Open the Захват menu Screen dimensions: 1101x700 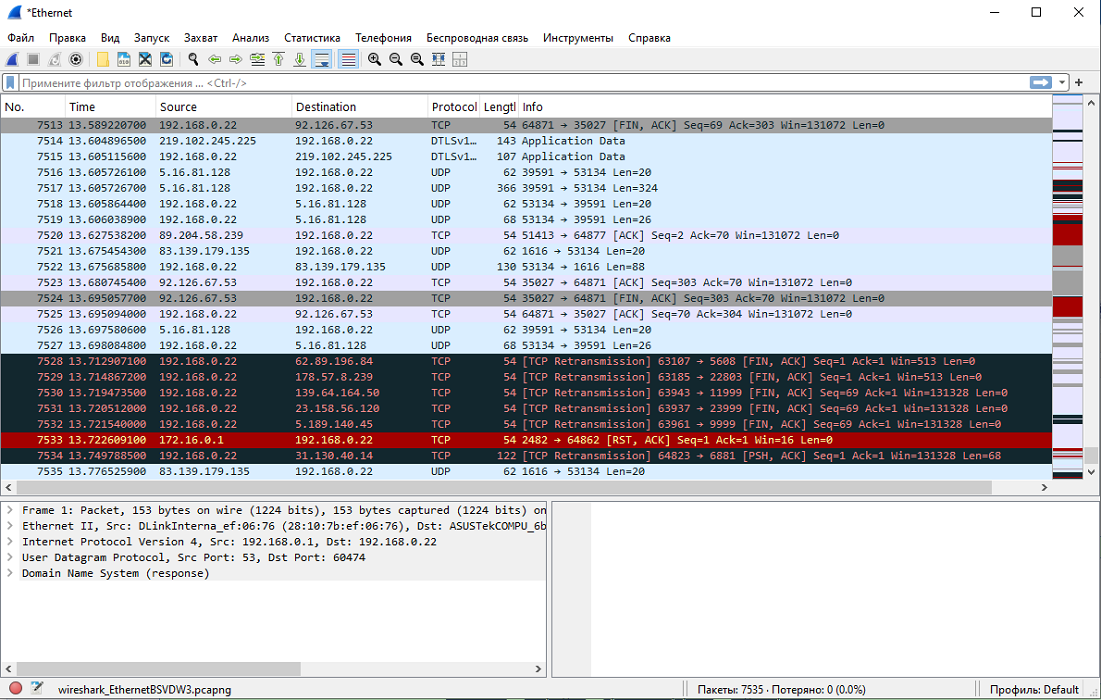(x=201, y=38)
